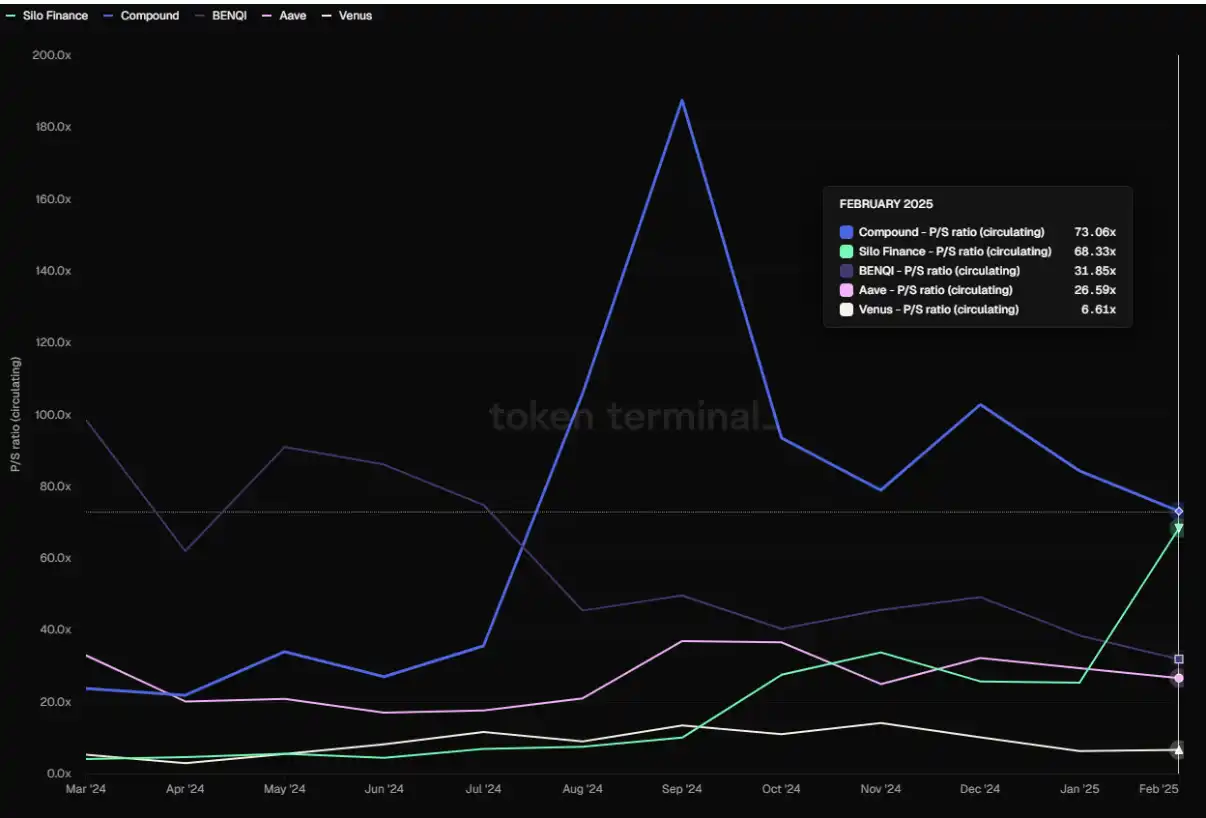This screenshot has width=1206, height=818.
Task: Click the Compound peak point in Sep '24
Action: [x=682, y=100]
